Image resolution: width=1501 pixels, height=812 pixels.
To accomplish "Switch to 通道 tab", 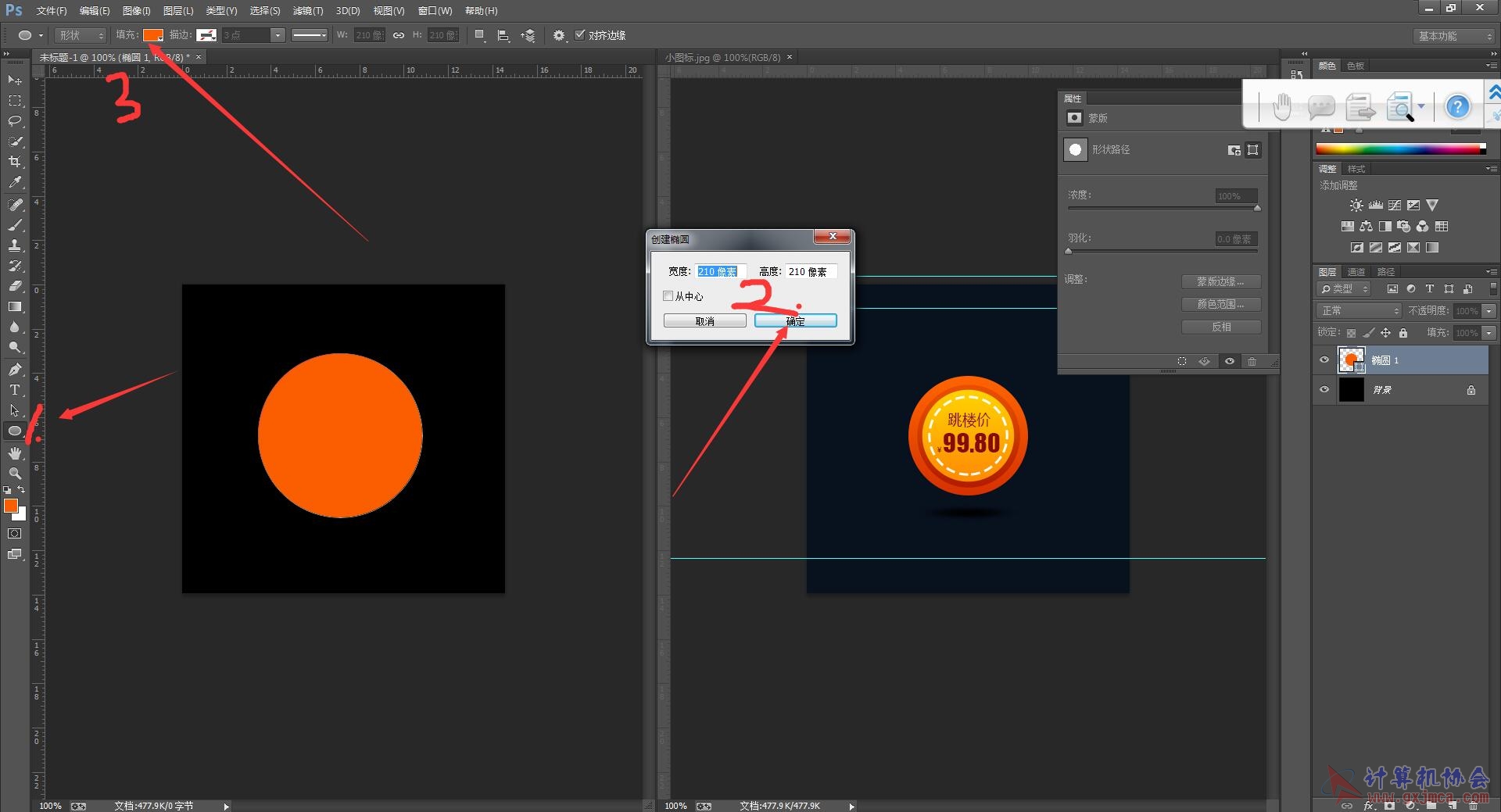I will click(x=1356, y=272).
